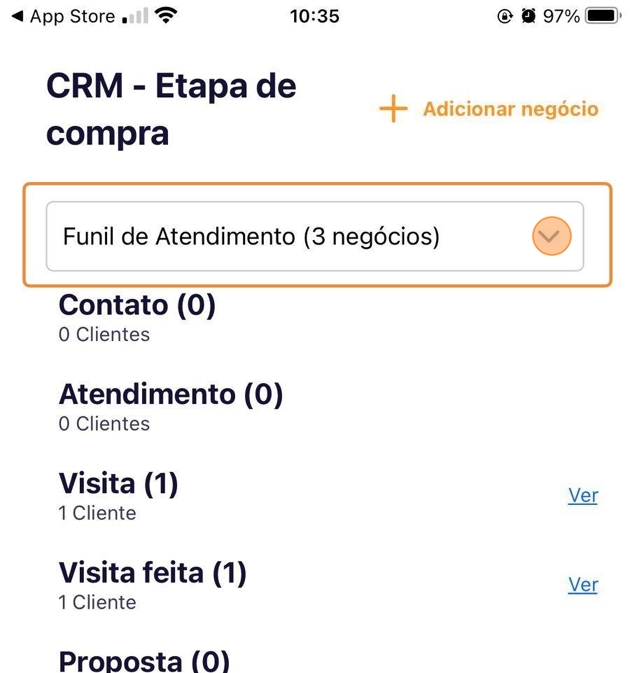
Task: Select the Proposta (0) stage
Action: [144, 661]
